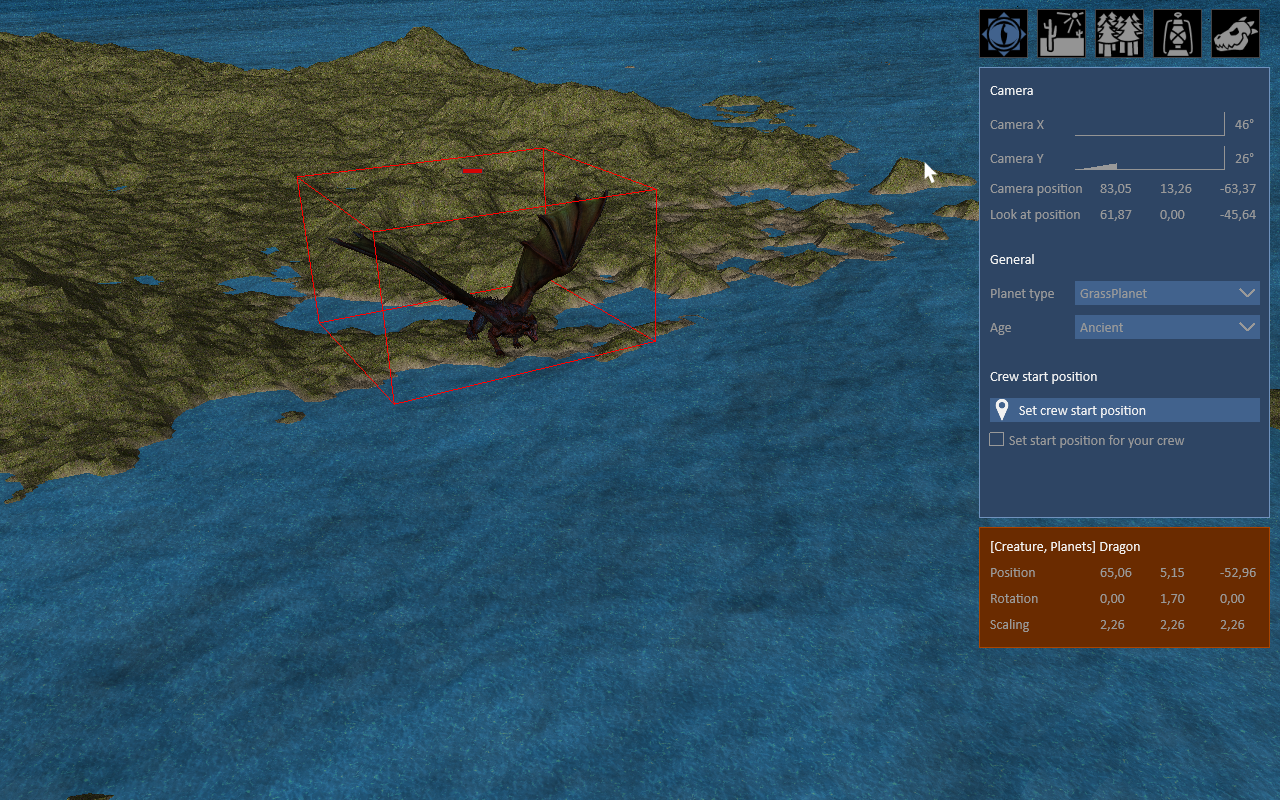Screen dimensions: 1280x800
Task: Open the desert cactus terrain icon
Action: pyautogui.click(x=1062, y=33)
